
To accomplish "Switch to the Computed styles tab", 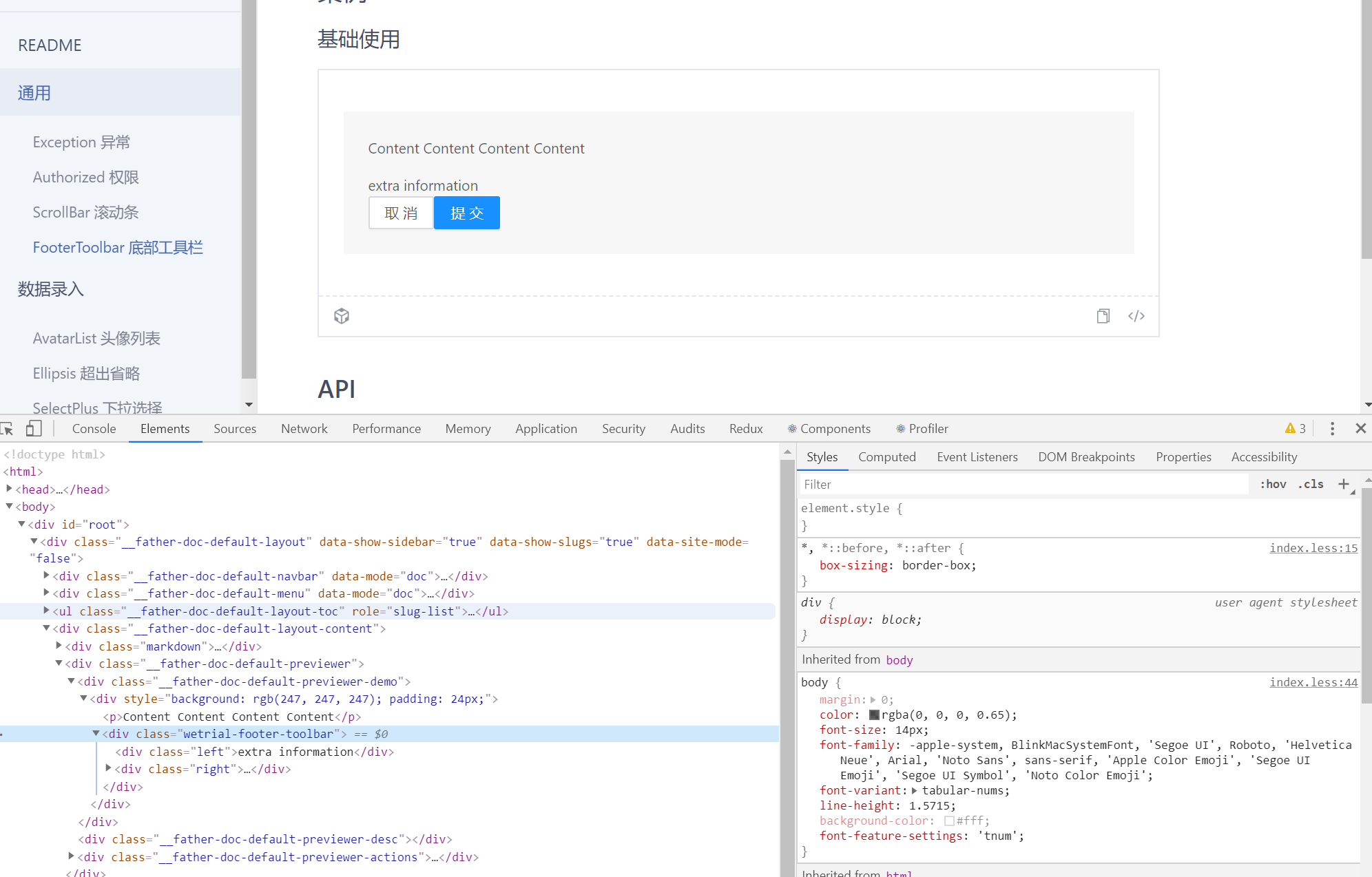I will coord(886,456).
